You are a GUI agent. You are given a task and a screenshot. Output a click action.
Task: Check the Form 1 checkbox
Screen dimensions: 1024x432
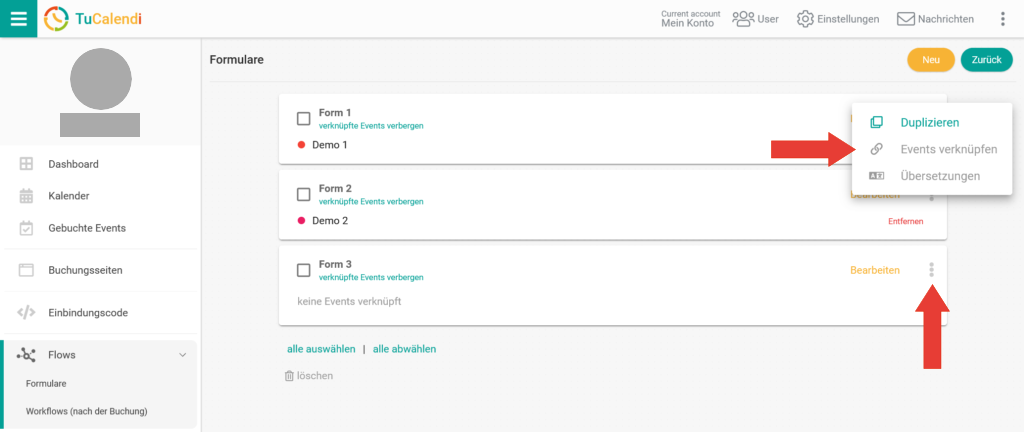pyautogui.click(x=304, y=118)
